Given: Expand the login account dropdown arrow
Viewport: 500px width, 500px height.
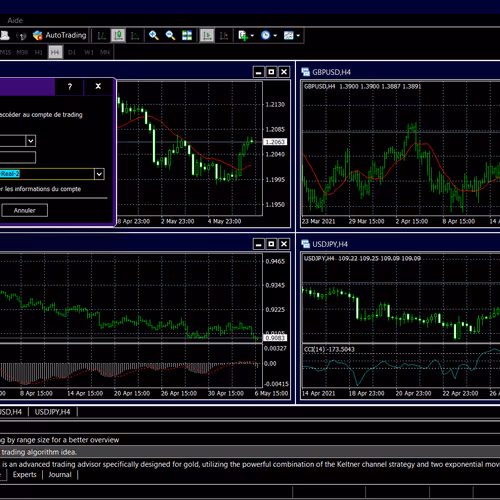Looking at the screenshot, I should pyautogui.click(x=31, y=141).
